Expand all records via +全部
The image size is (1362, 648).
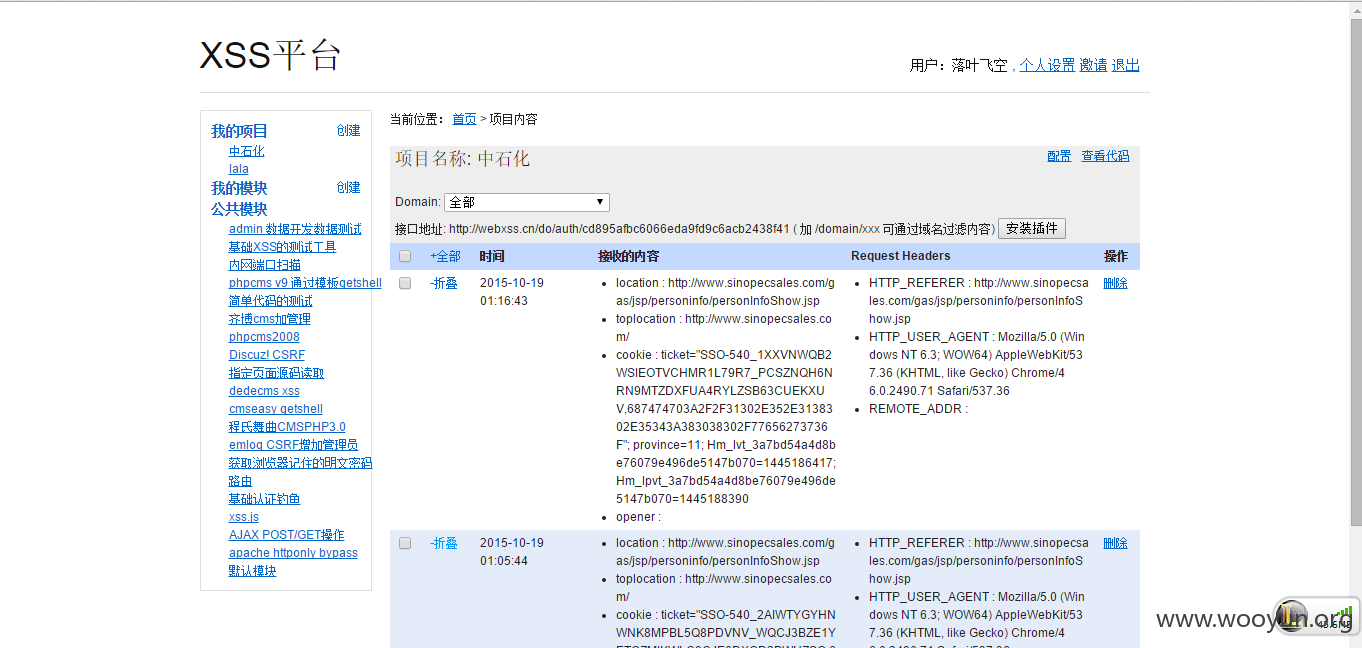pos(445,256)
